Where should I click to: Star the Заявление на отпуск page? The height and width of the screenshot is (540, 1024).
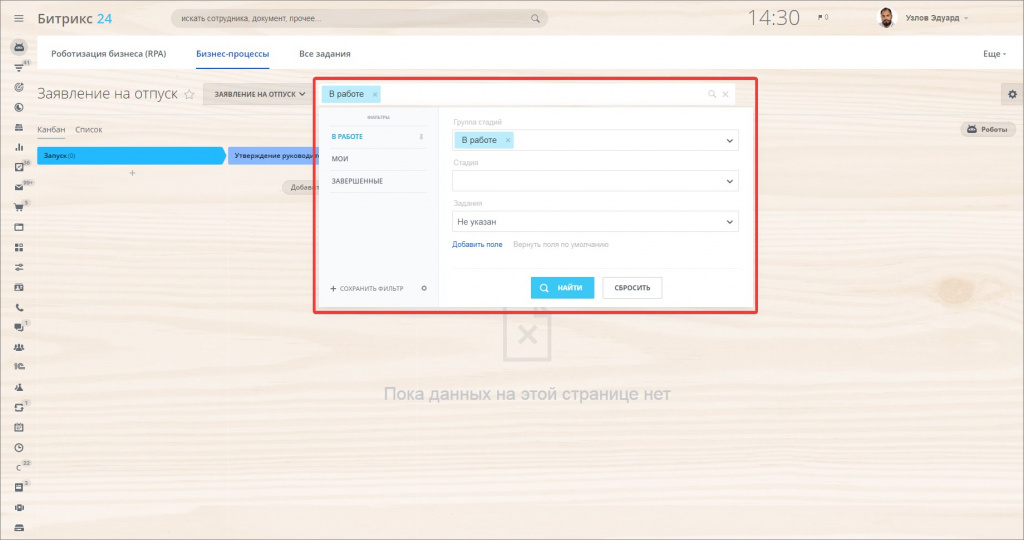[189, 94]
